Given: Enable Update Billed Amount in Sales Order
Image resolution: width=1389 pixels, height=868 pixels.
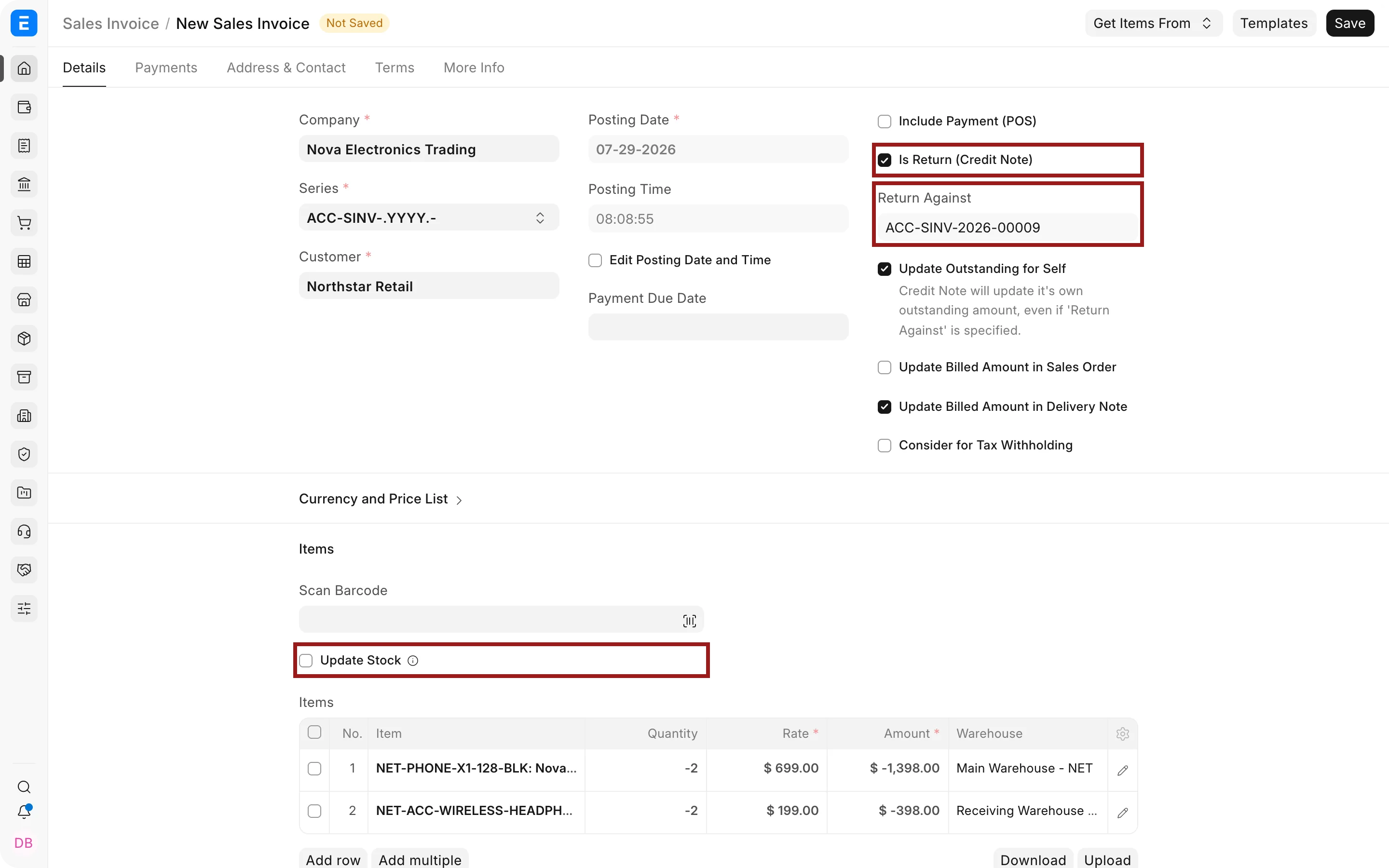Looking at the screenshot, I should pyautogui.click(x=885, y=367).
